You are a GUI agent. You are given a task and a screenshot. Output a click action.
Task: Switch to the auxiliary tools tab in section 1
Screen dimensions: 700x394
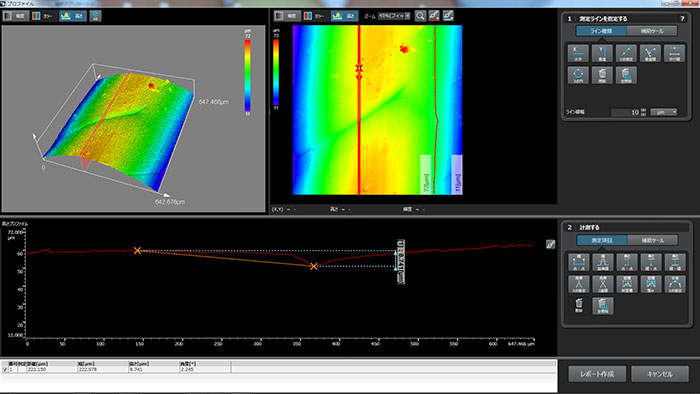tap(652, 31)
